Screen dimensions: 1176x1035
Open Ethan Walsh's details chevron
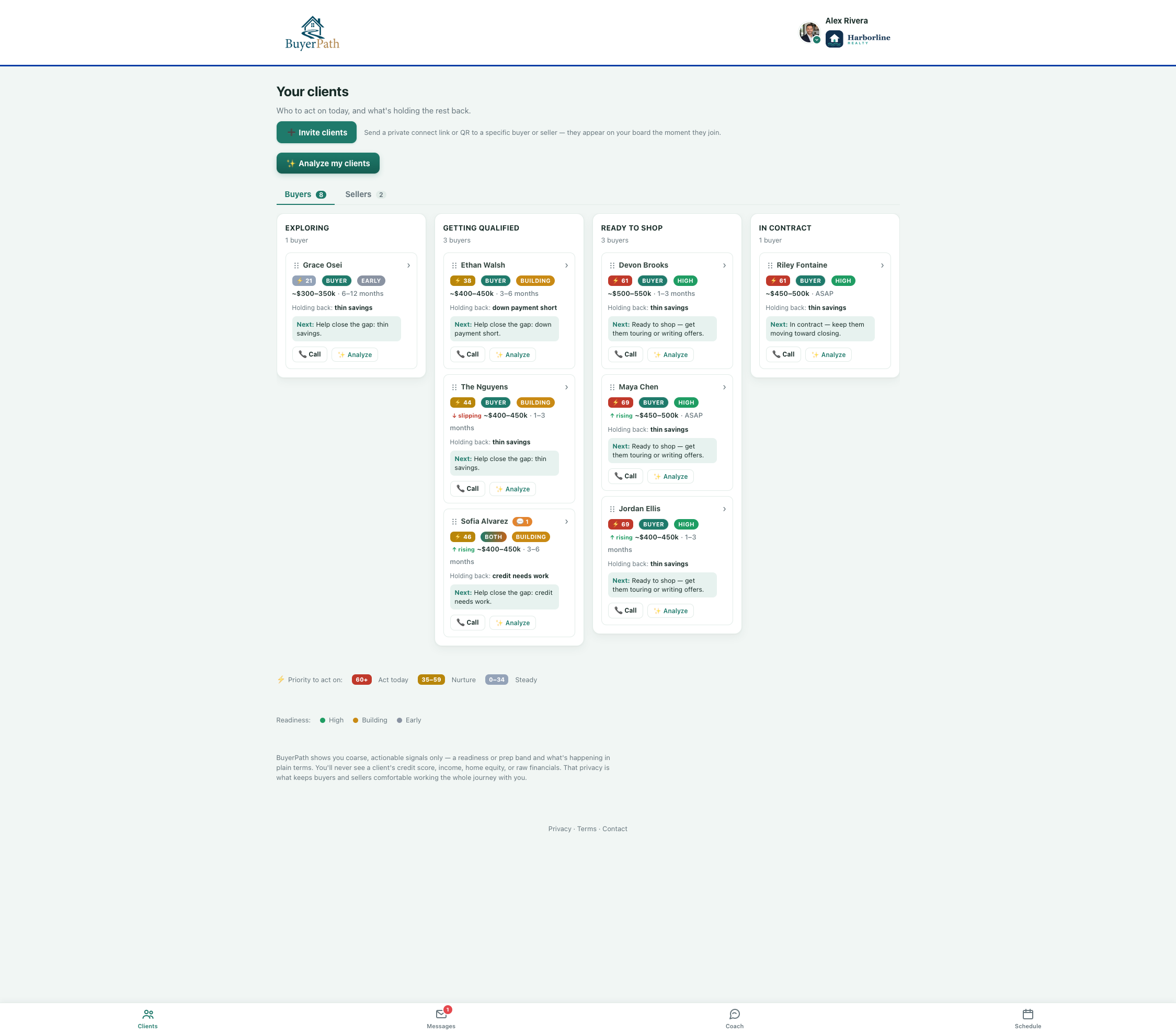click(566, 266)
